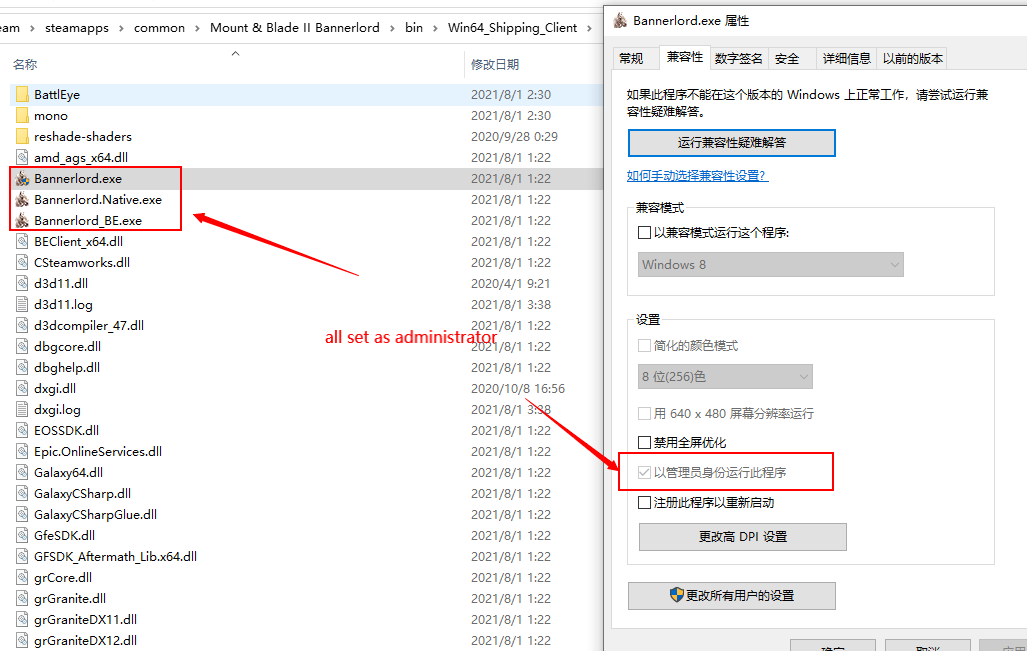Click the Bannerlord.Native.exe application icon

coord(22,199)
